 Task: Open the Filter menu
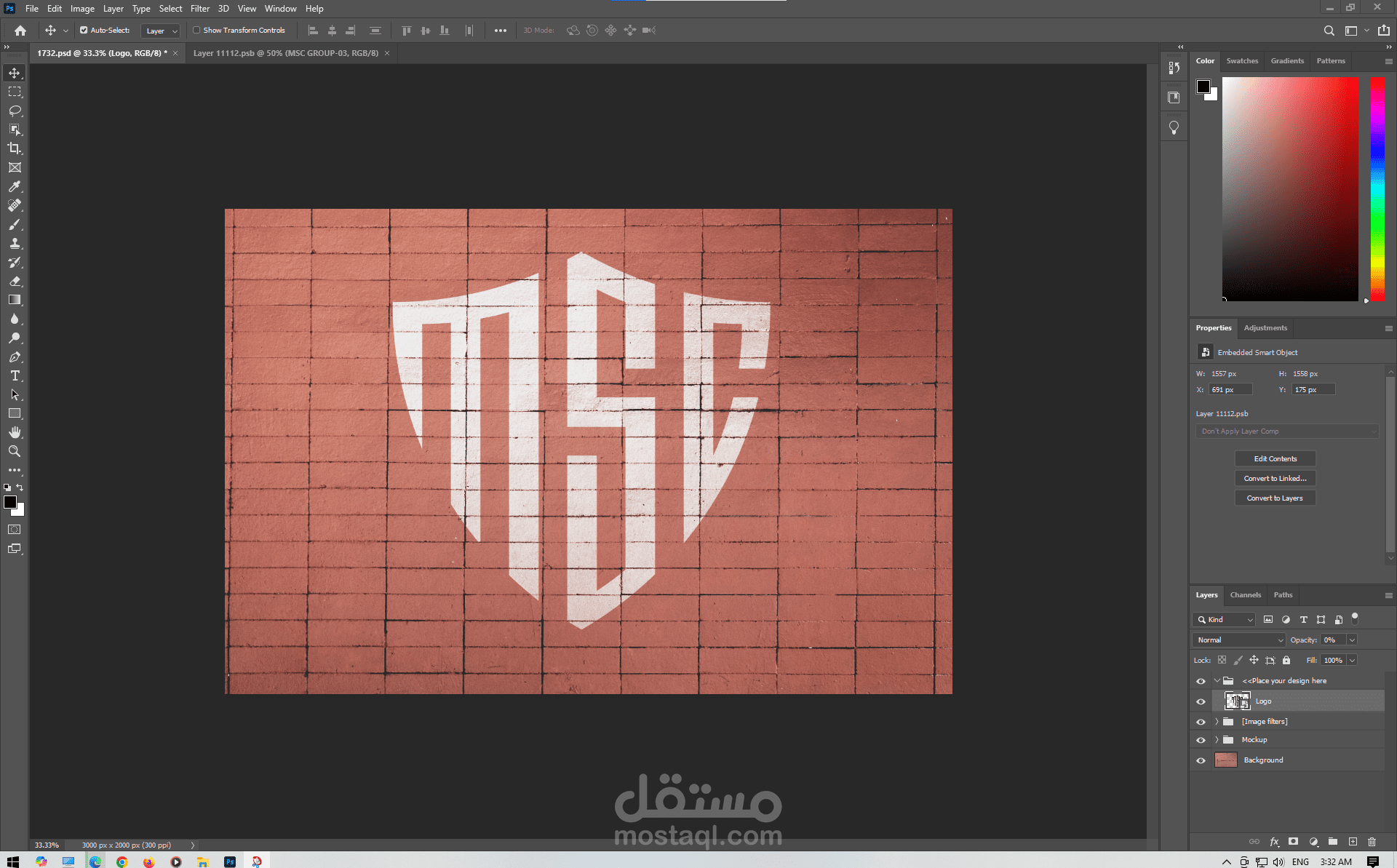click(x=199, y=9)
